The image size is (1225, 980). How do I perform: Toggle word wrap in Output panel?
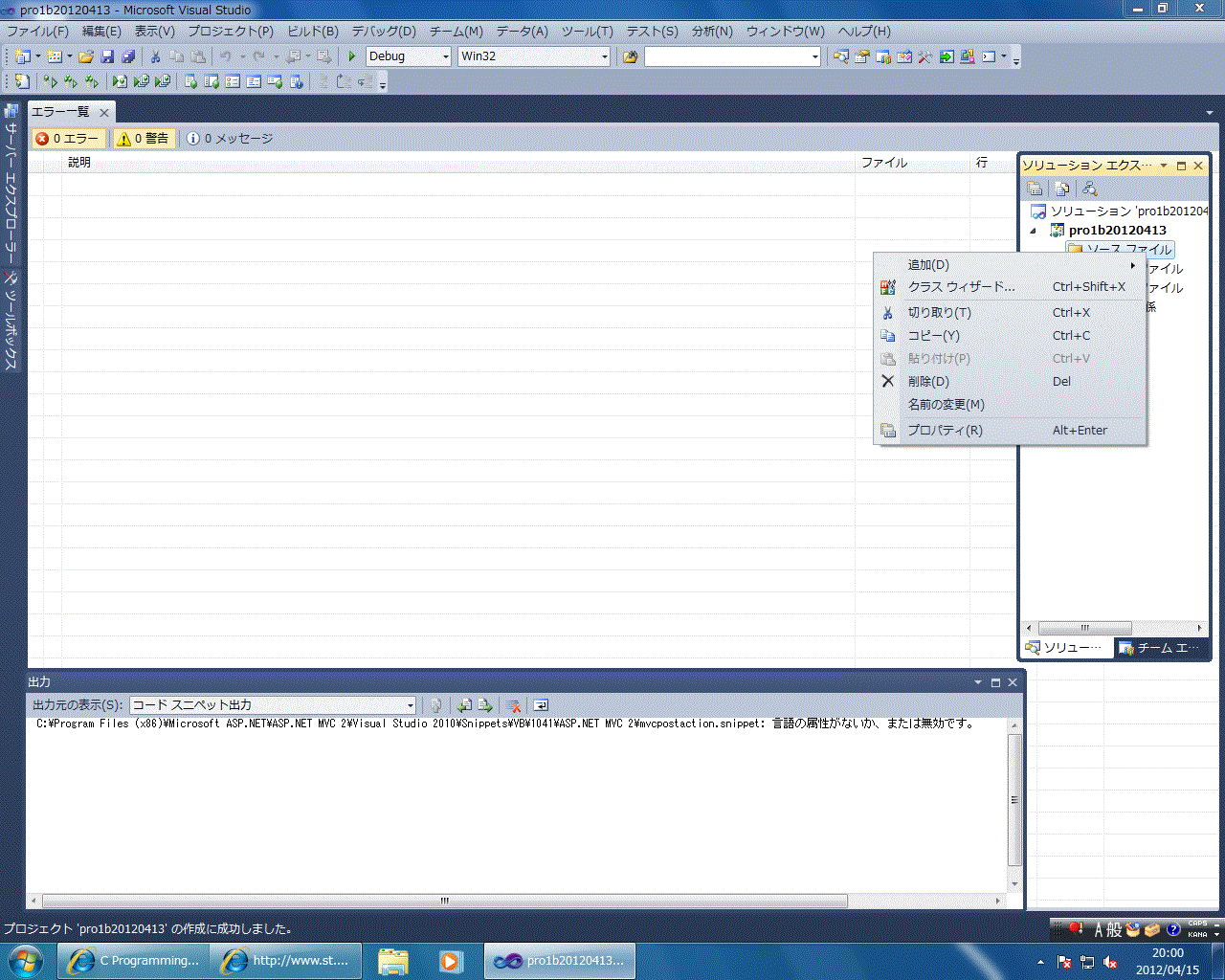click(541, 705)
